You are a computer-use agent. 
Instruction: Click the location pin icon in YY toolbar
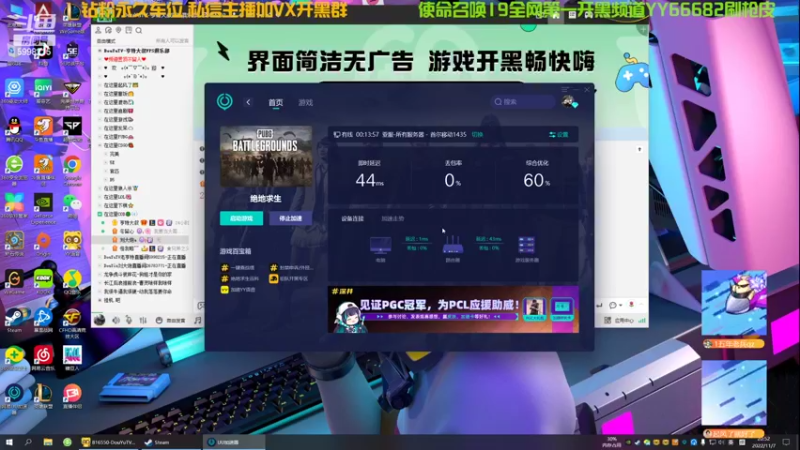(x=118, y=31)
